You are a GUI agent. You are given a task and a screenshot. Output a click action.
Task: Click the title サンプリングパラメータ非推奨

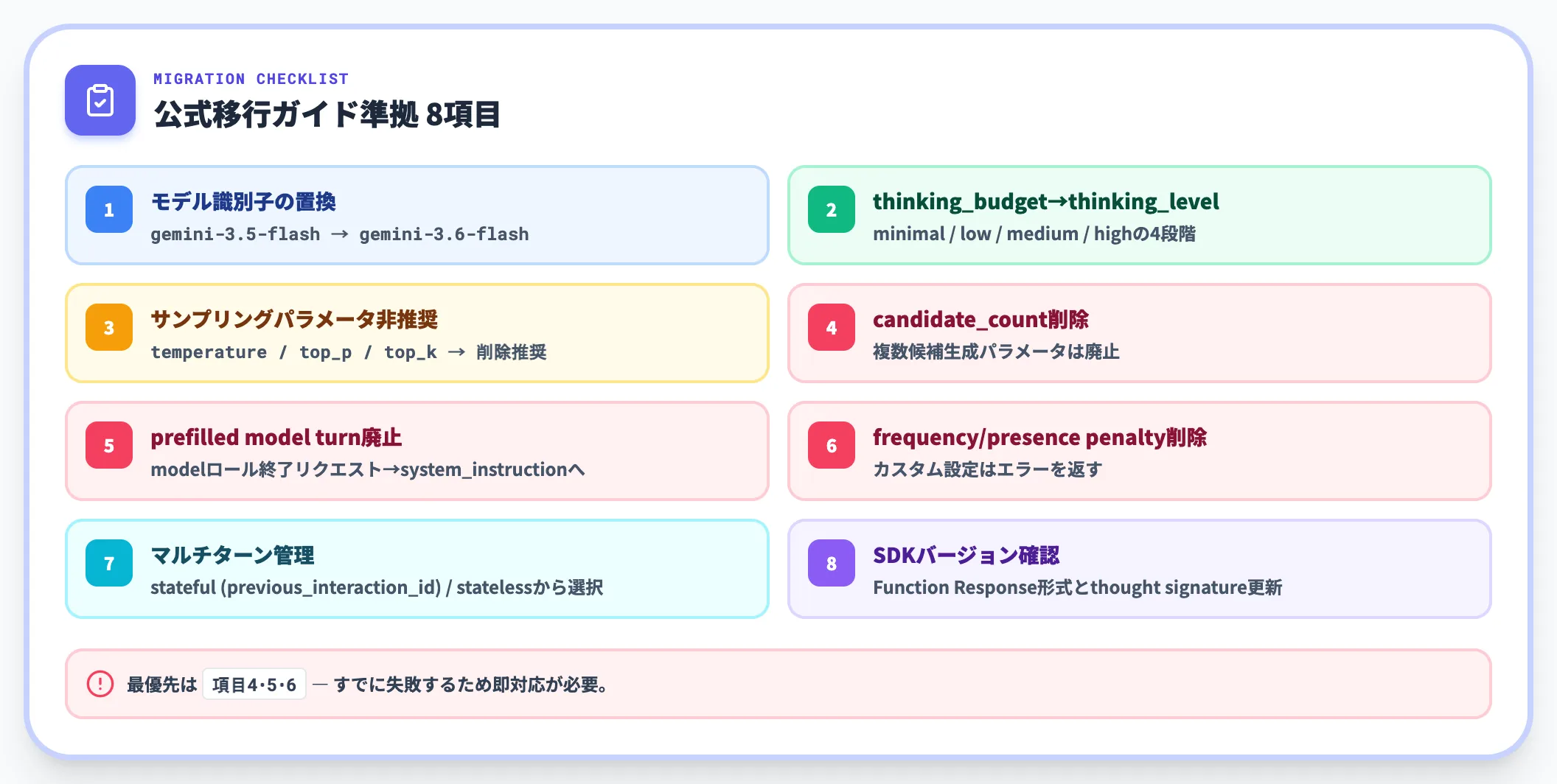click(294, 319)
